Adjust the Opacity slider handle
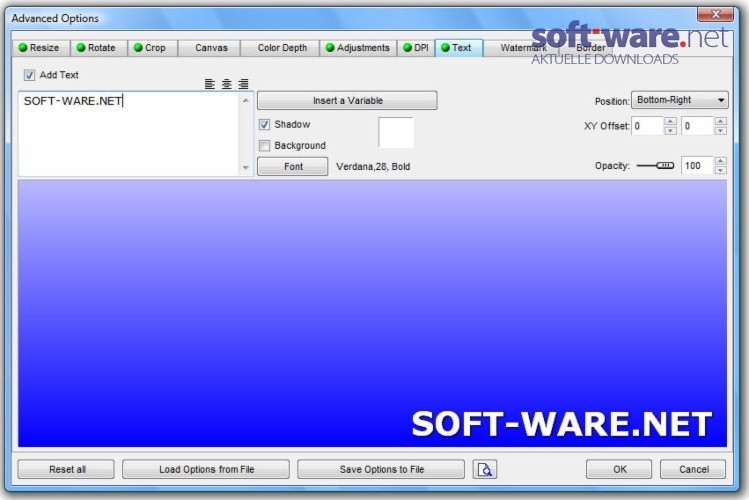The width and height of the screenshot is (749, 500). click(664, 166)
